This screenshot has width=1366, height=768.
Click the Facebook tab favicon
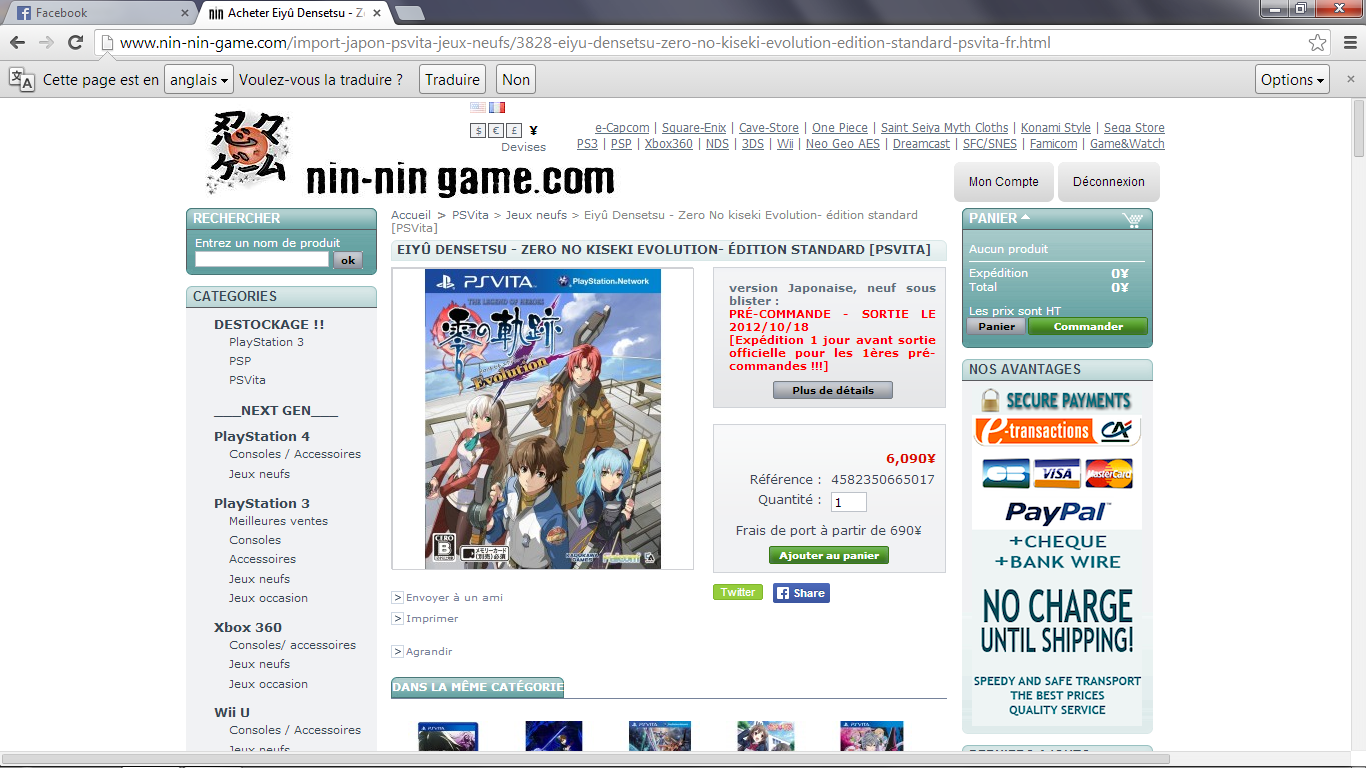coord(23,13)
